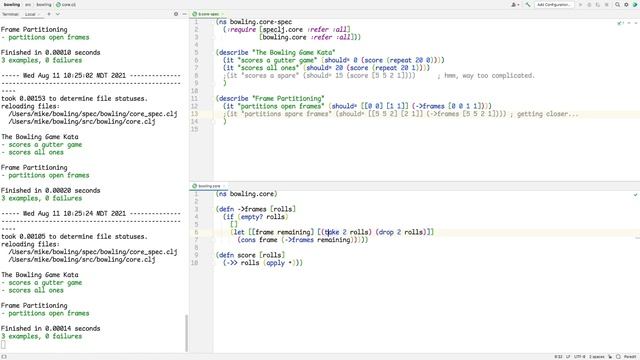This screenshot has height=360, width=640.
Task: Click 'partitions open frames' test code line
Action: (x=357, y=106)
